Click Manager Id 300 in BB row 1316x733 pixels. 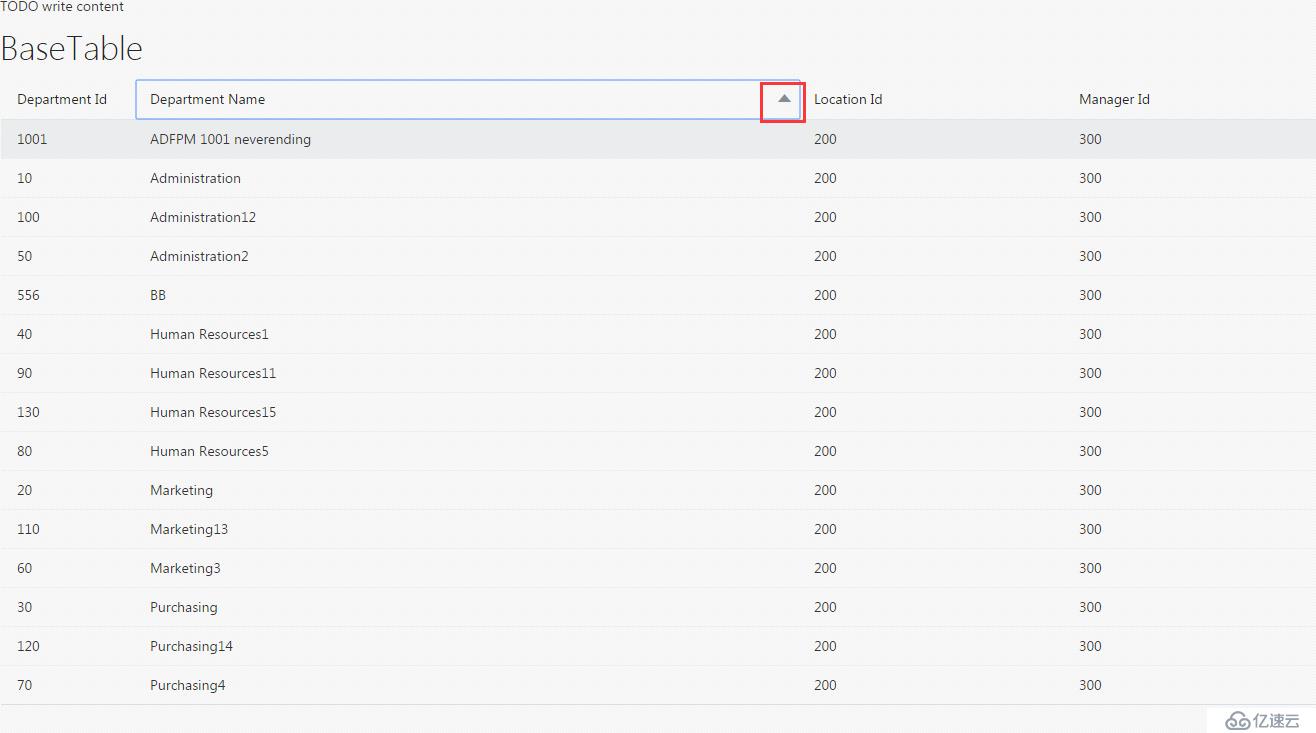tap(1090, 295)
